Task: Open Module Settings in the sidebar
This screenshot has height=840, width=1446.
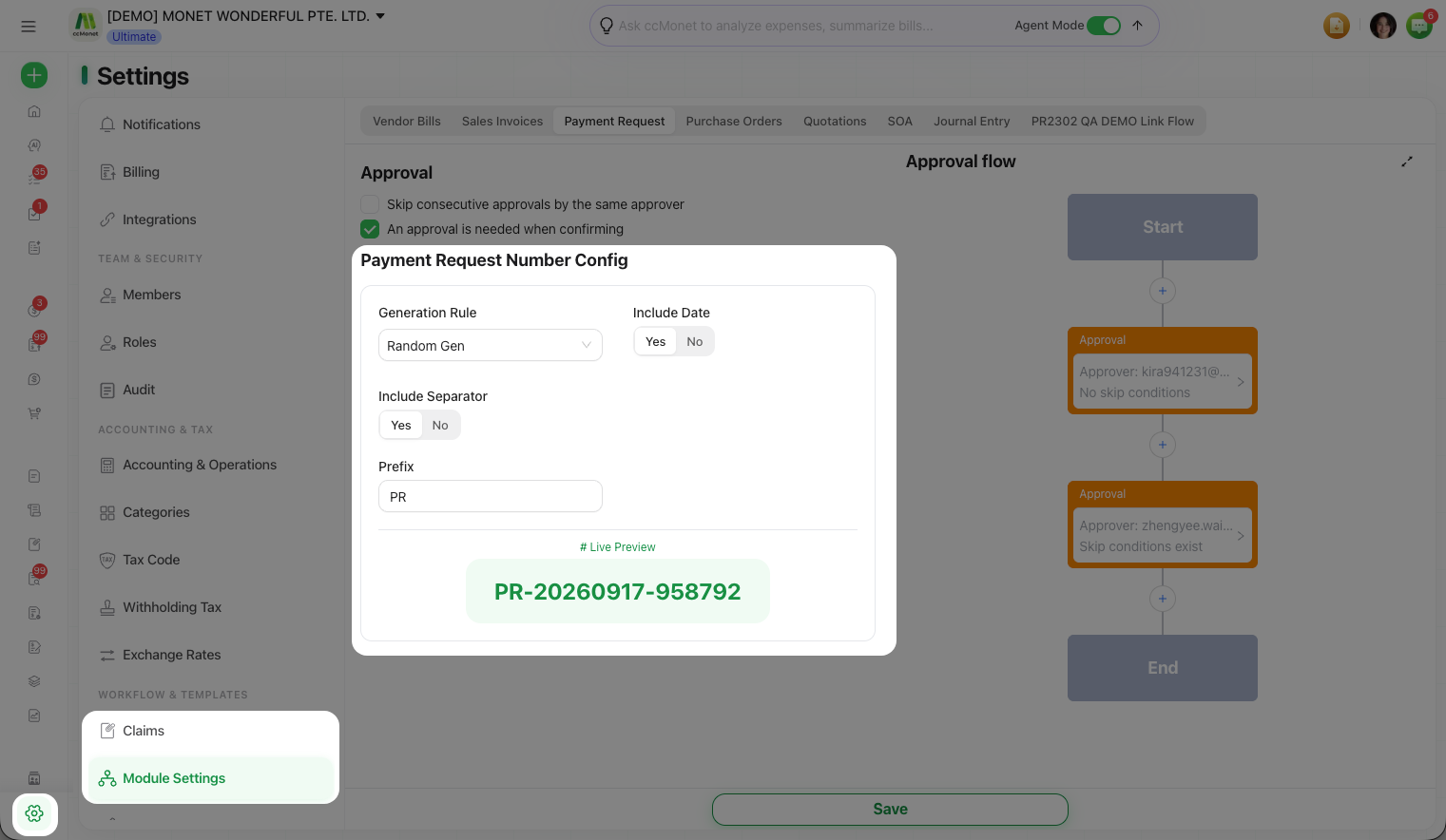Action: coord(211,778)
